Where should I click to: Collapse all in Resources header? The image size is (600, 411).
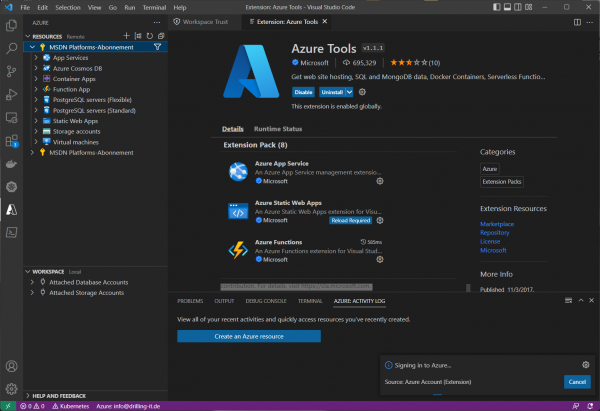(x=161, y=36)
